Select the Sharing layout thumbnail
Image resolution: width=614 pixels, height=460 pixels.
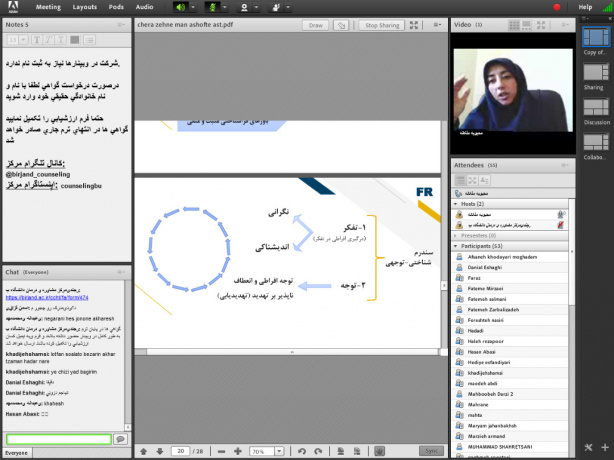[596, 72]
